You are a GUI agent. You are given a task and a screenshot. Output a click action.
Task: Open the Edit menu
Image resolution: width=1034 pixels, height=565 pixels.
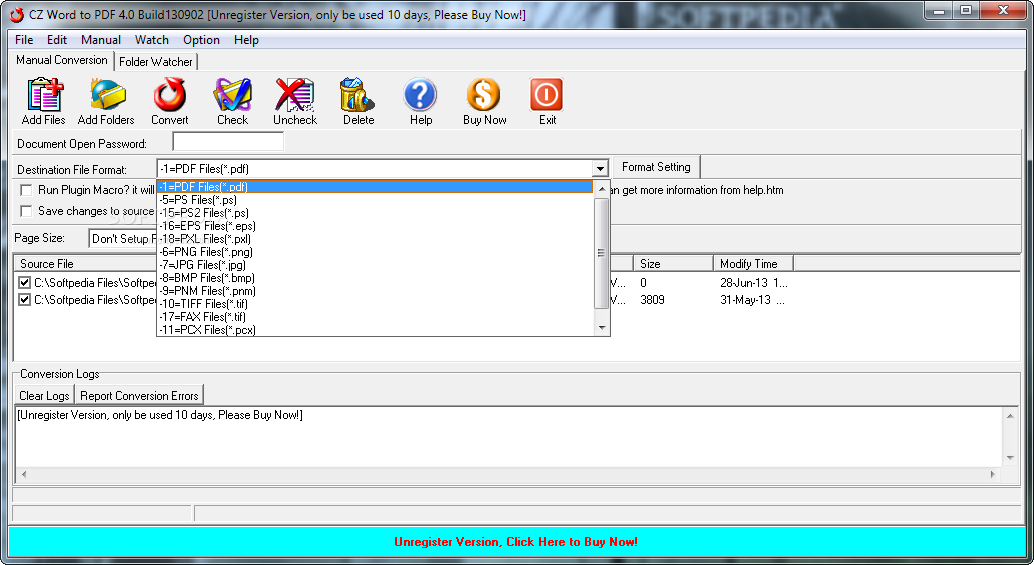click(57, 40)
